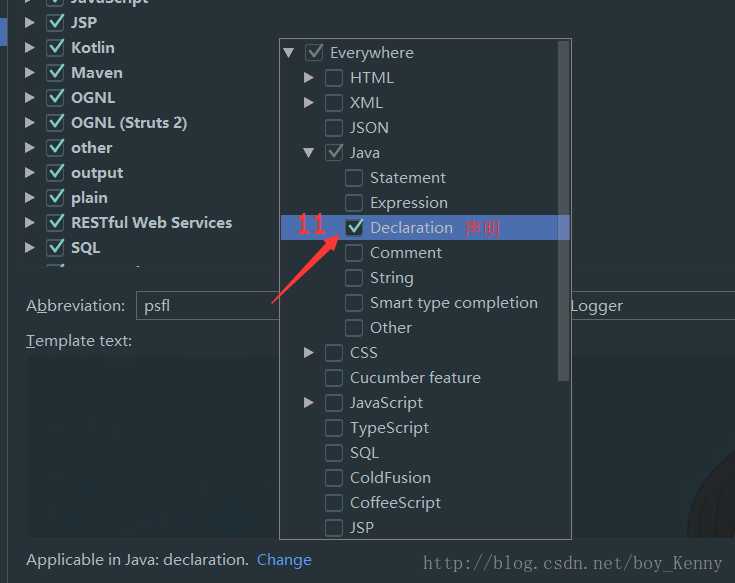Click the context popup vertical scrollbar
This screenshot has height=583, width=735.
click(564, 211)
